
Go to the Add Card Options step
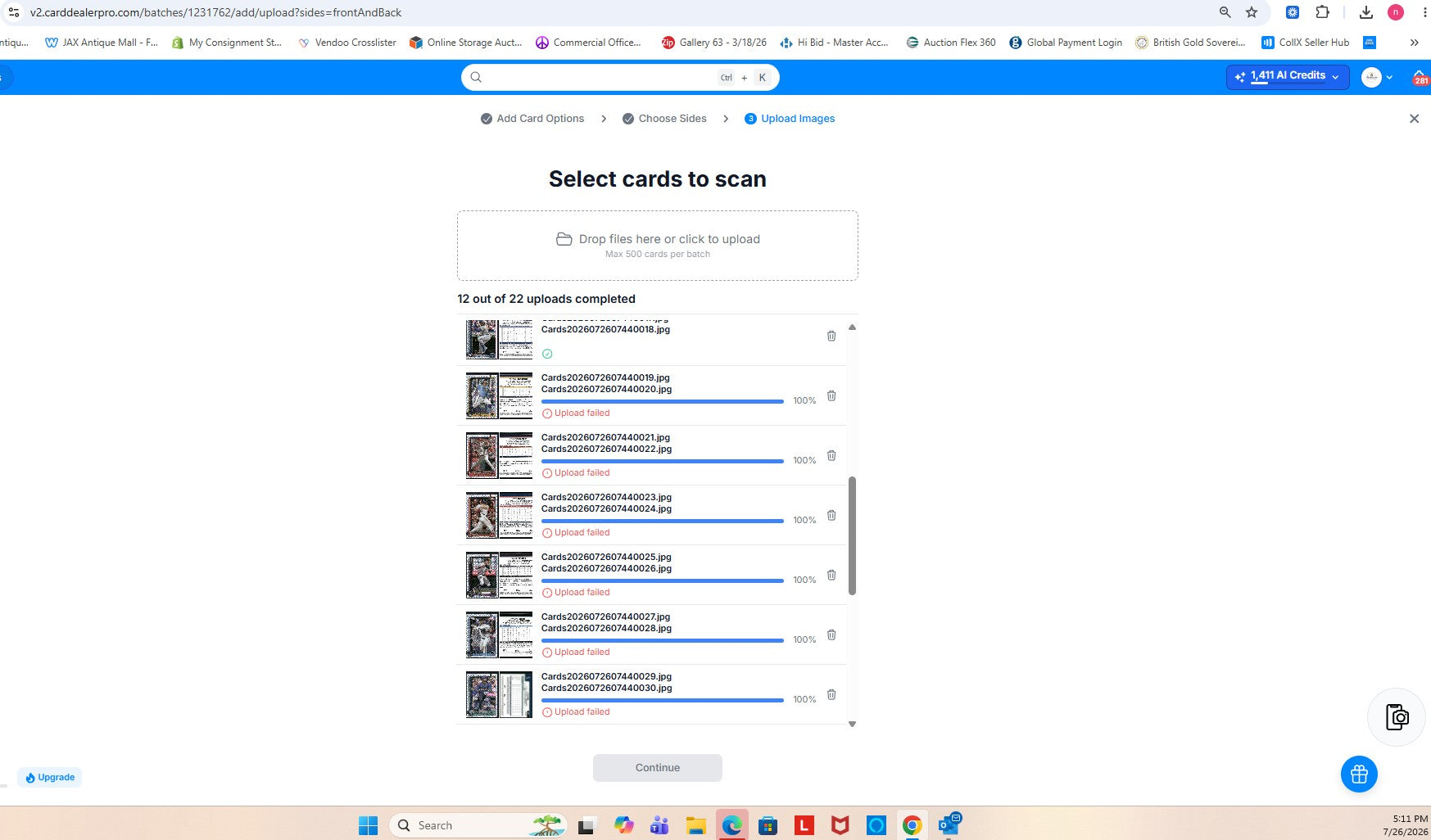pos(532,119)
